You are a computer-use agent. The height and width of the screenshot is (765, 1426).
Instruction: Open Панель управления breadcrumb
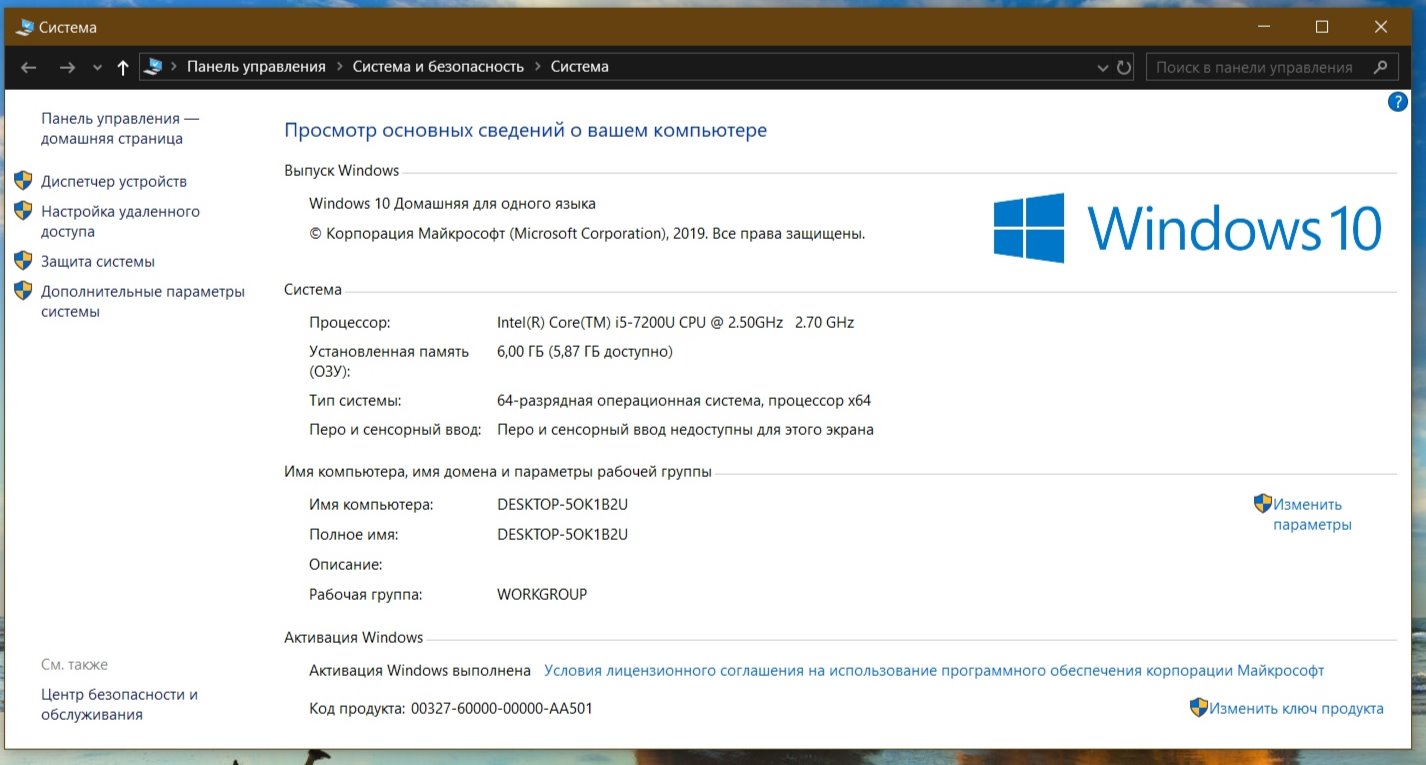coord(256,67)
